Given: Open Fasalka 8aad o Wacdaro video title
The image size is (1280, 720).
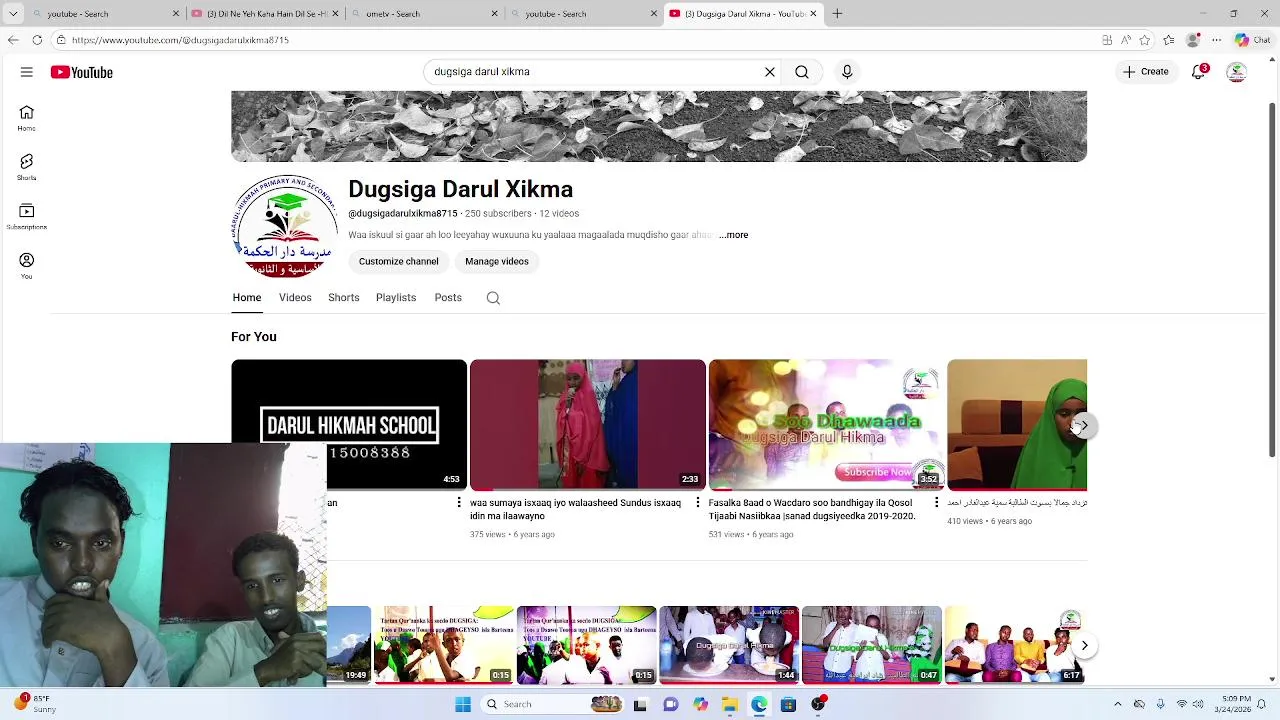Looking at the screenshot, I should pyautogui.click(x=812, y=509).
